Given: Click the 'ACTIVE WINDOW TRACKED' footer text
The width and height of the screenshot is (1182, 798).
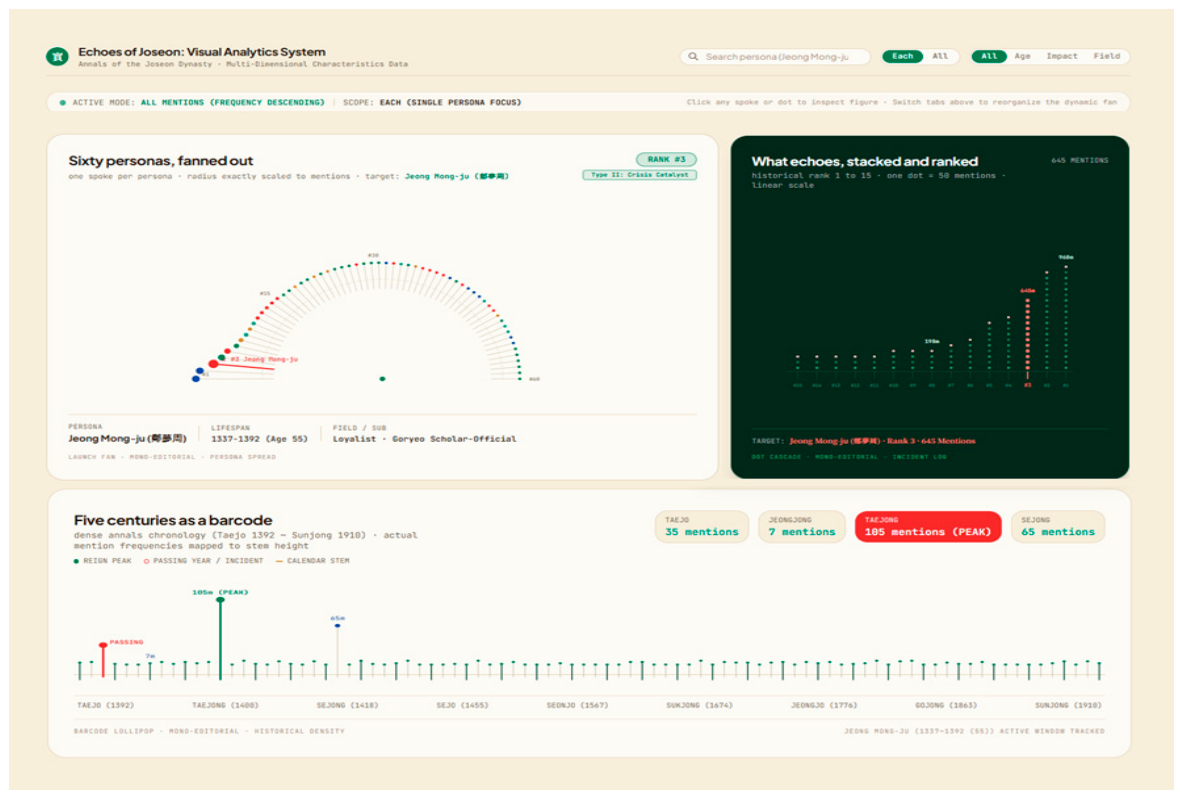Looking at the screenshot, I should [x=1052, y=731].
